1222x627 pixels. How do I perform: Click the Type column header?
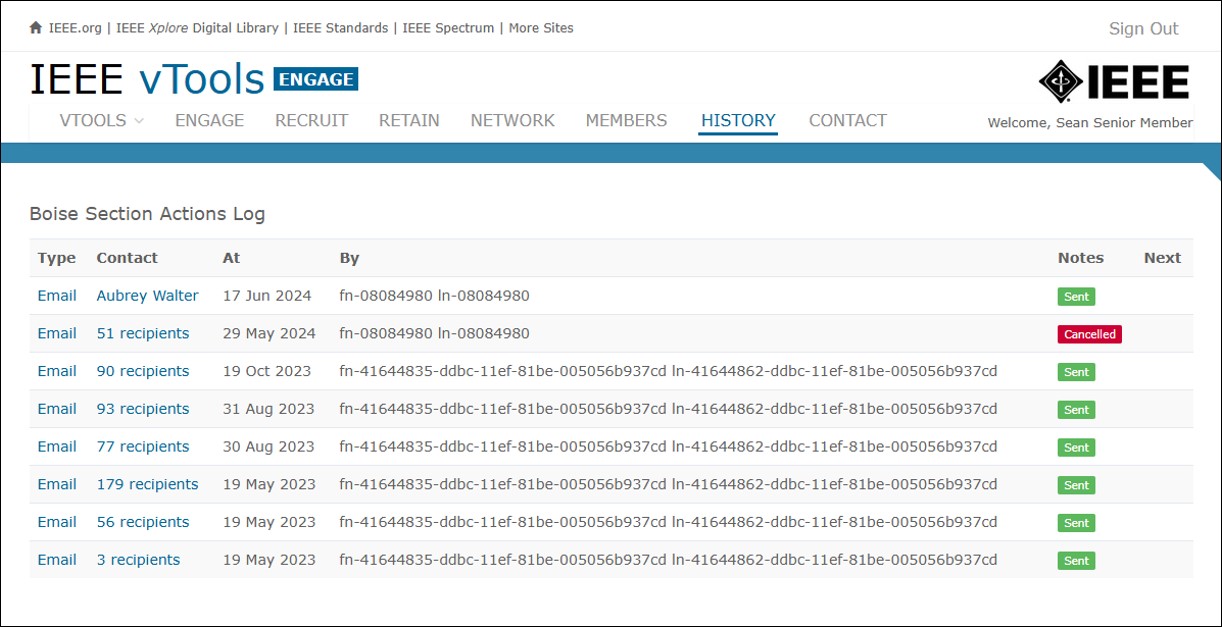pyautogui.click(x=57, y=258)
